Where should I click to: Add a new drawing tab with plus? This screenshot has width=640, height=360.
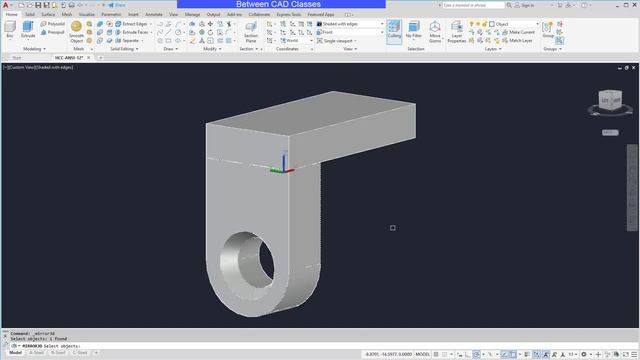coord(100,58)
